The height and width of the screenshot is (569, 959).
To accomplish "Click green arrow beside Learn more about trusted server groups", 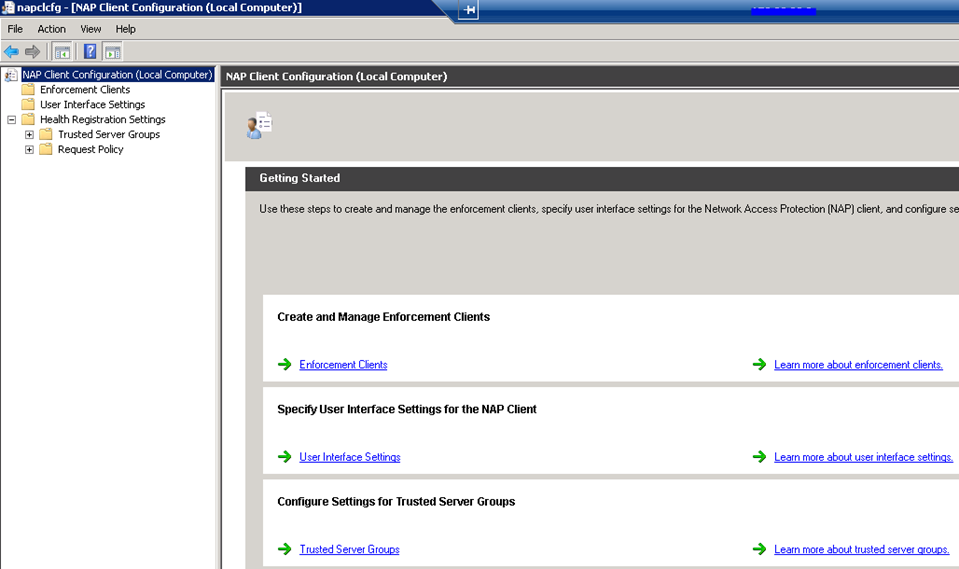I will [760, 549].
